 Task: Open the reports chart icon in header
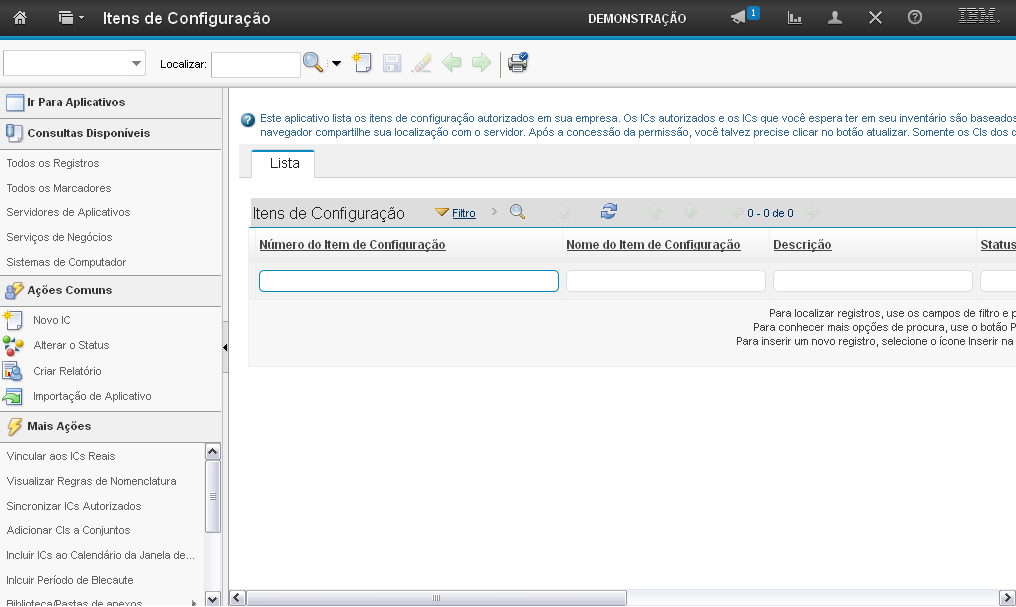(795, 18)
